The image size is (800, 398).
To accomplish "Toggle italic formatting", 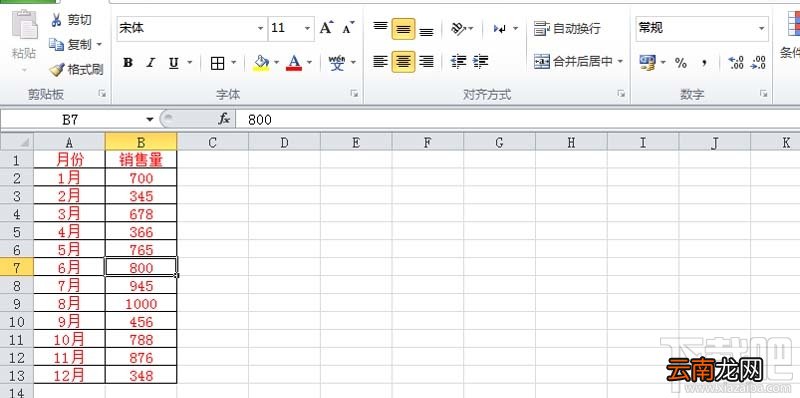I will pyautogui.click(x=151, y=63).
